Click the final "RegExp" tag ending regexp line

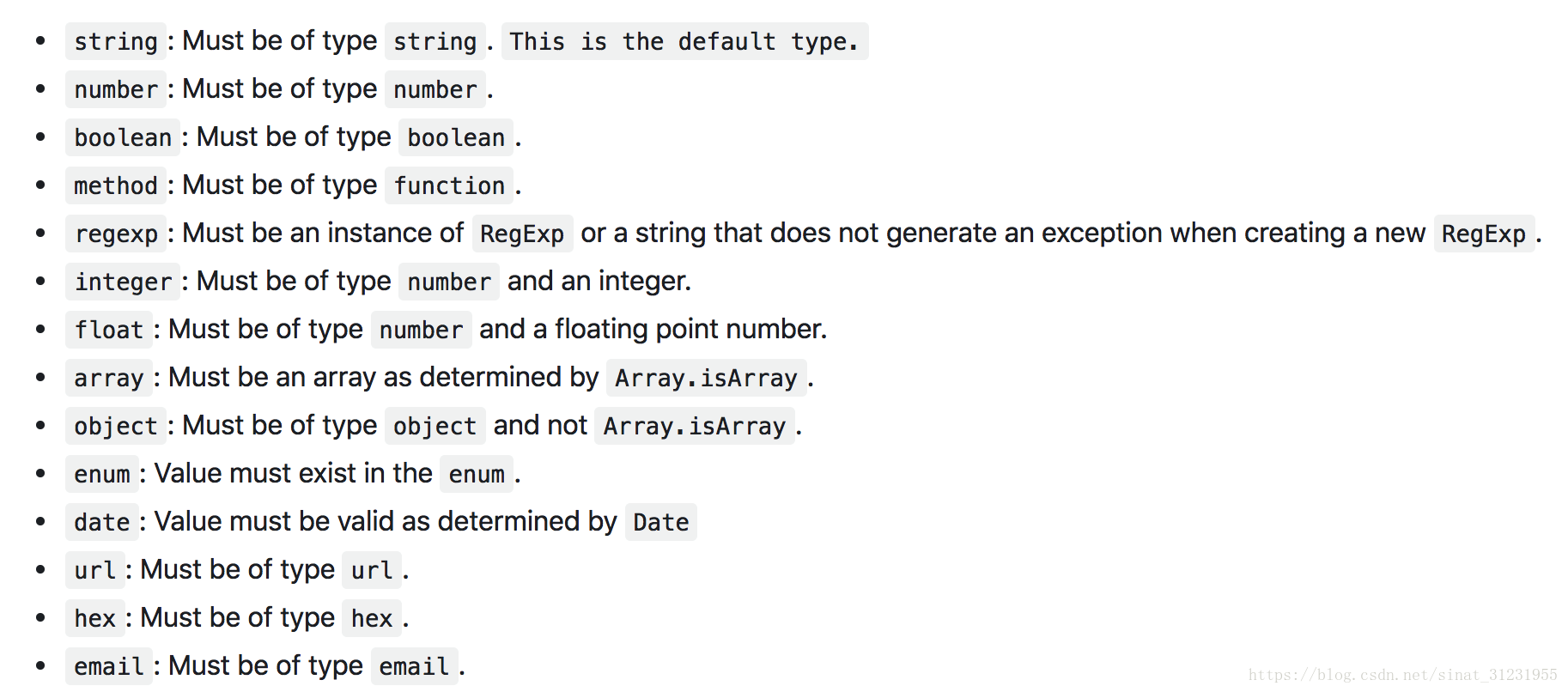[x=1483, y=234]
